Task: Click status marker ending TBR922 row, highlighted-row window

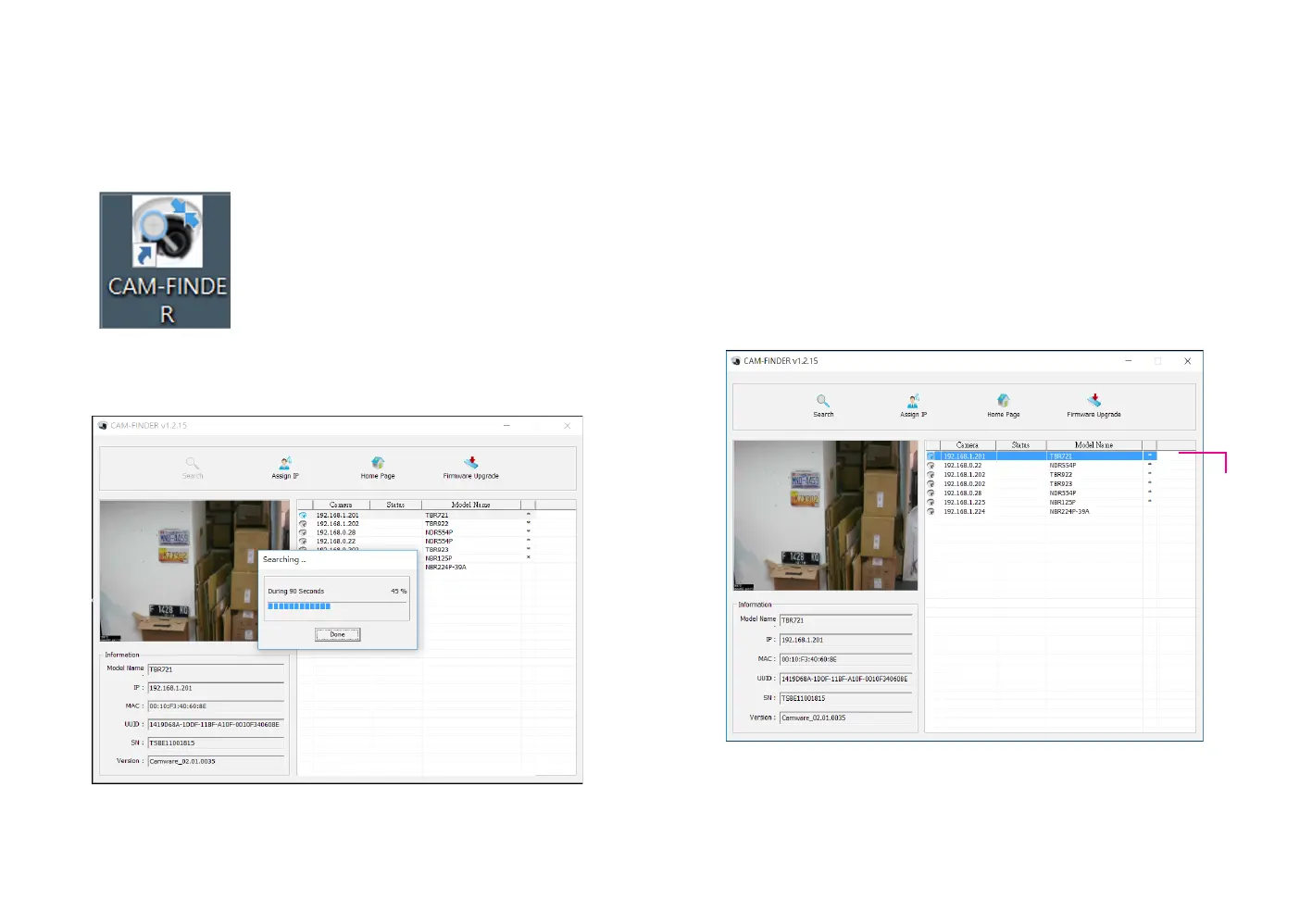Action: coord(1150,474)
